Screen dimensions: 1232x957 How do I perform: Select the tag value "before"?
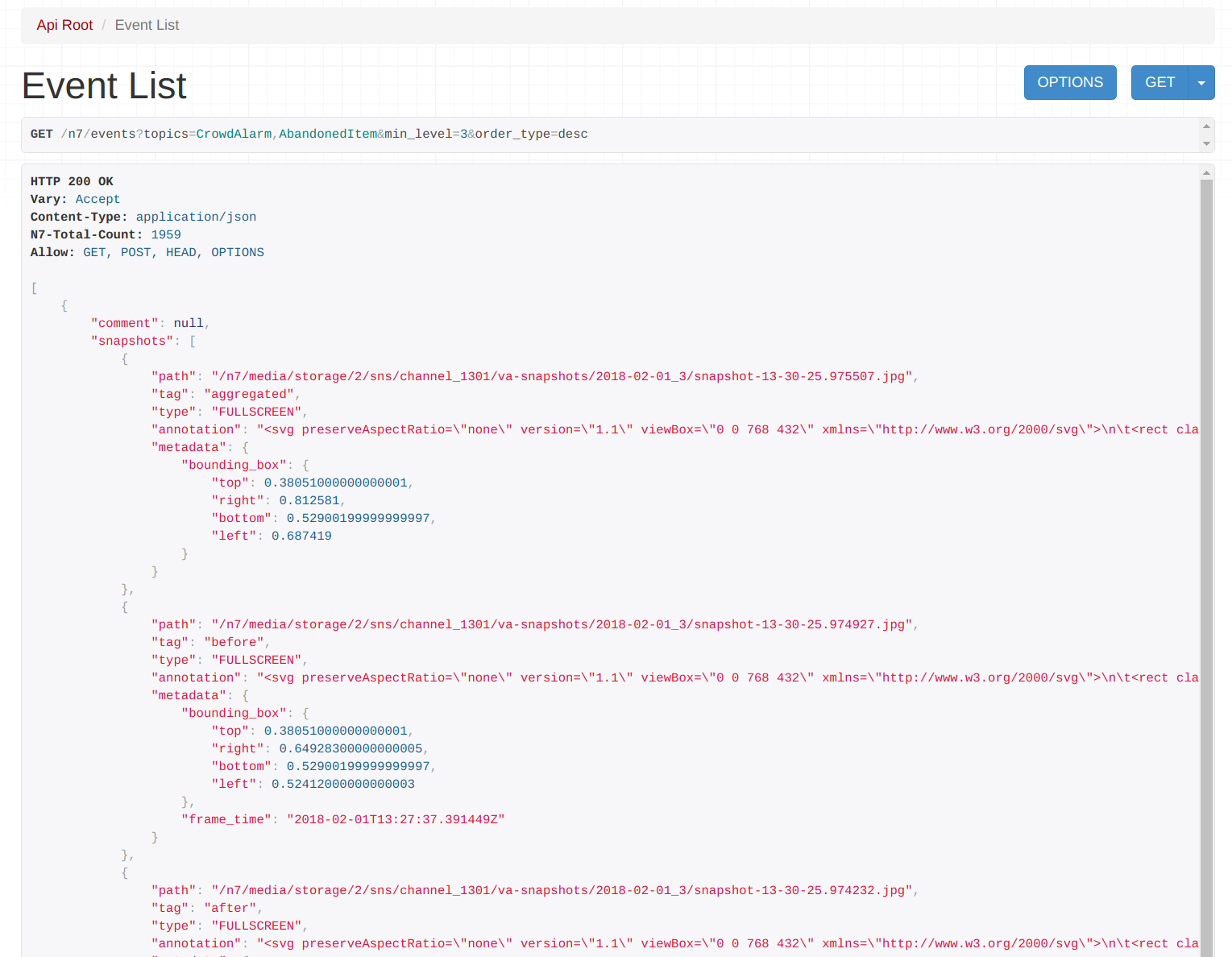pyautogui.click(x=234, y=642)
